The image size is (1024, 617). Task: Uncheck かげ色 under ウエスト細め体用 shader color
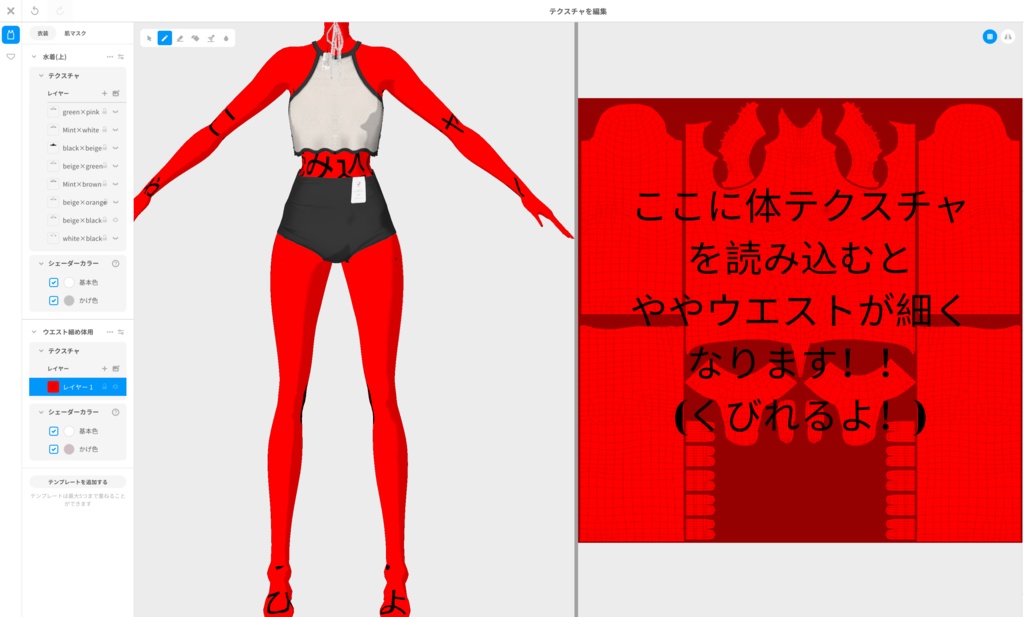(x=54, y=449)
